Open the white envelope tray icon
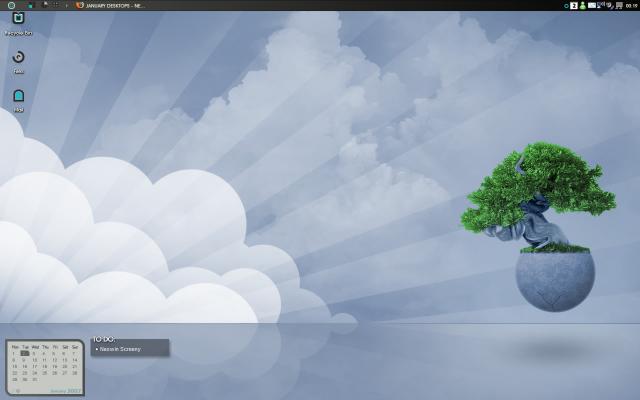640x400 pixels. click(592, 5)
